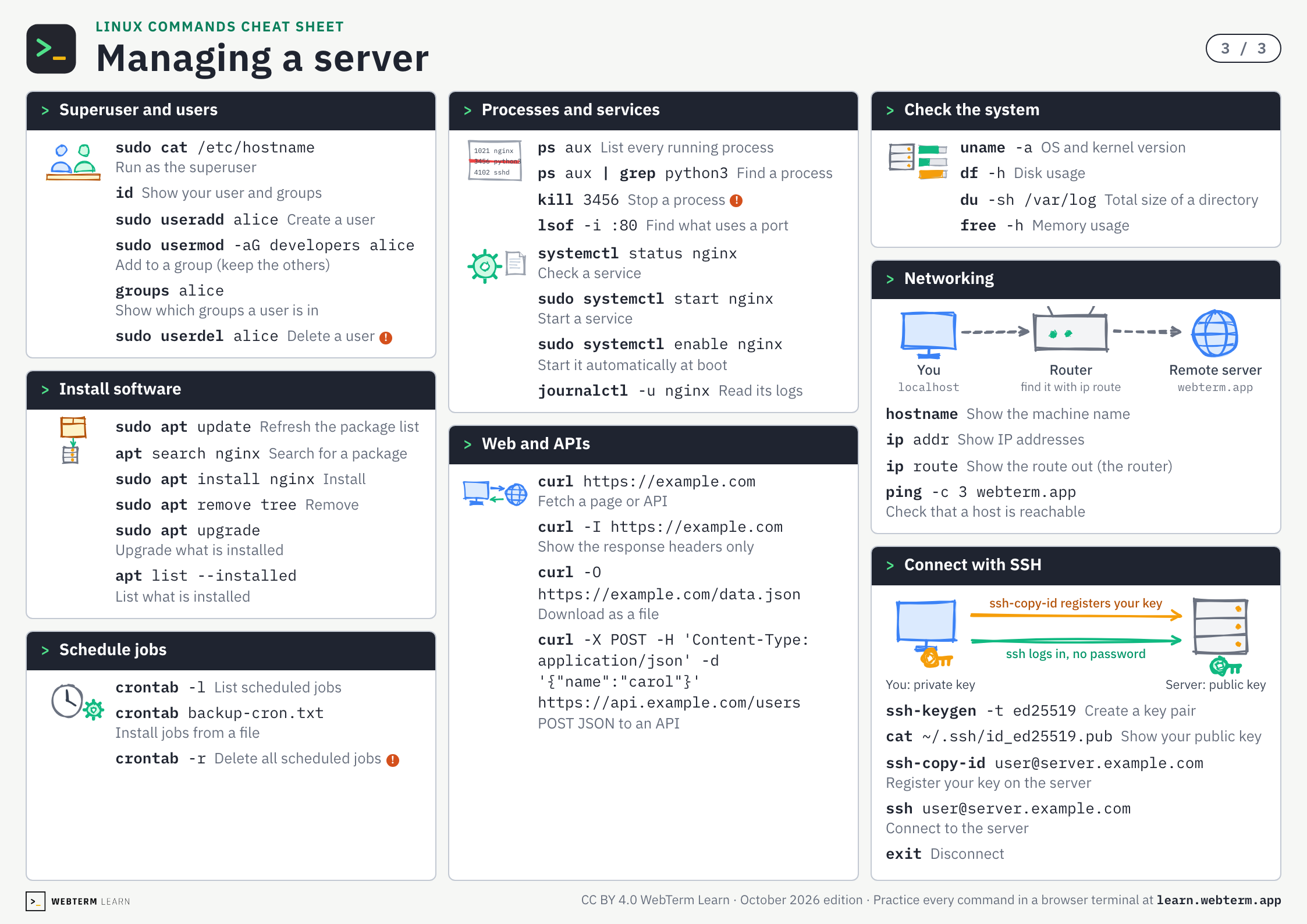
Task: Click the sudo usermod -aG developers alice command
Action: click(x=265, y=246)
